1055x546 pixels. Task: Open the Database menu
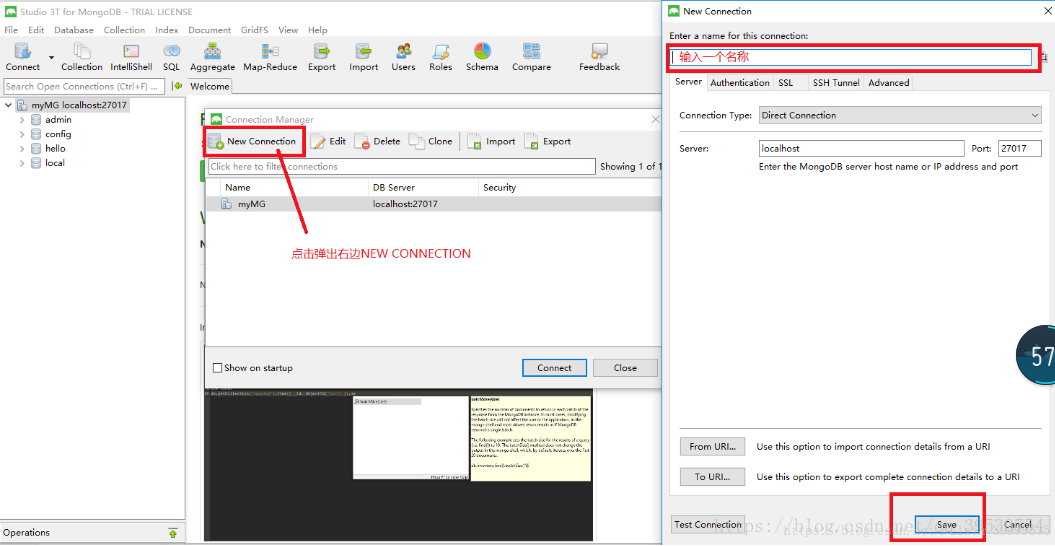coord(74,30)
